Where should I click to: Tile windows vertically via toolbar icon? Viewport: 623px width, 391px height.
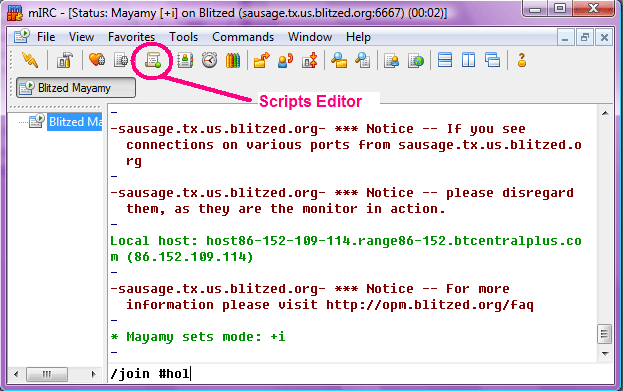(x=468, y=60)
